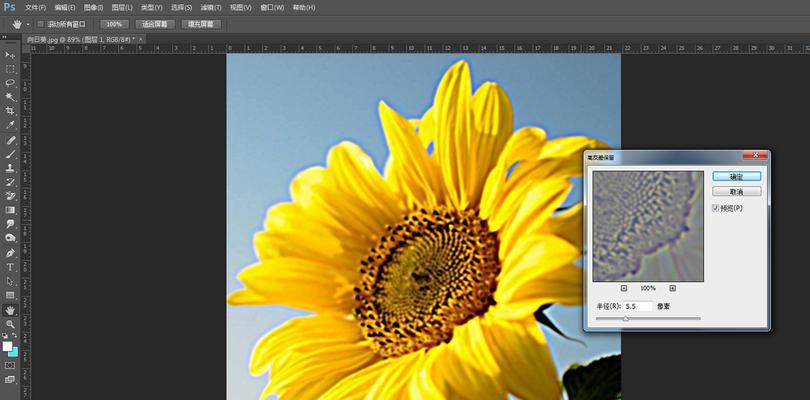Close the High Pass dialog window
The width and height of the screenshot is (810, 400).
click(x=755, y=155)
